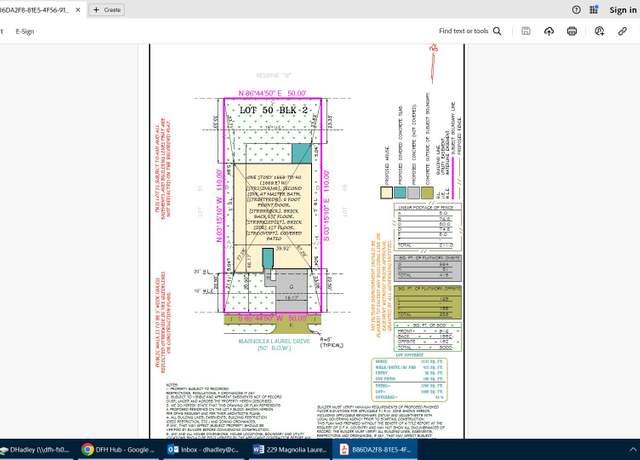Screen dimensions: 640x460
Task: Print the document using the printer icon
Action: [572, 31]
